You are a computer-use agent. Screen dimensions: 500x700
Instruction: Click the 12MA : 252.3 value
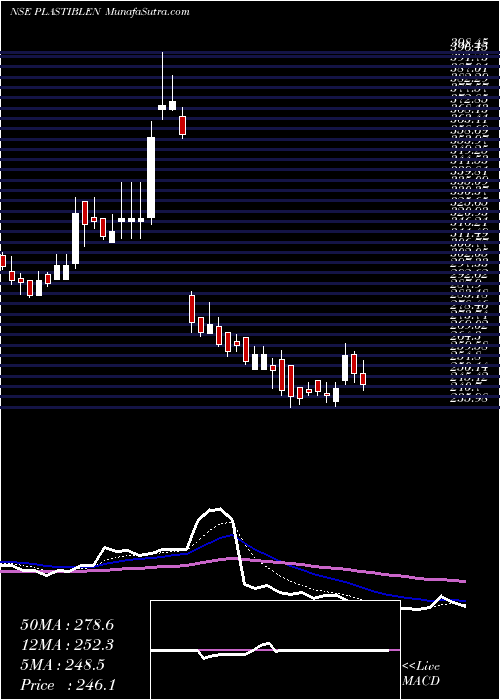[67, 645]
